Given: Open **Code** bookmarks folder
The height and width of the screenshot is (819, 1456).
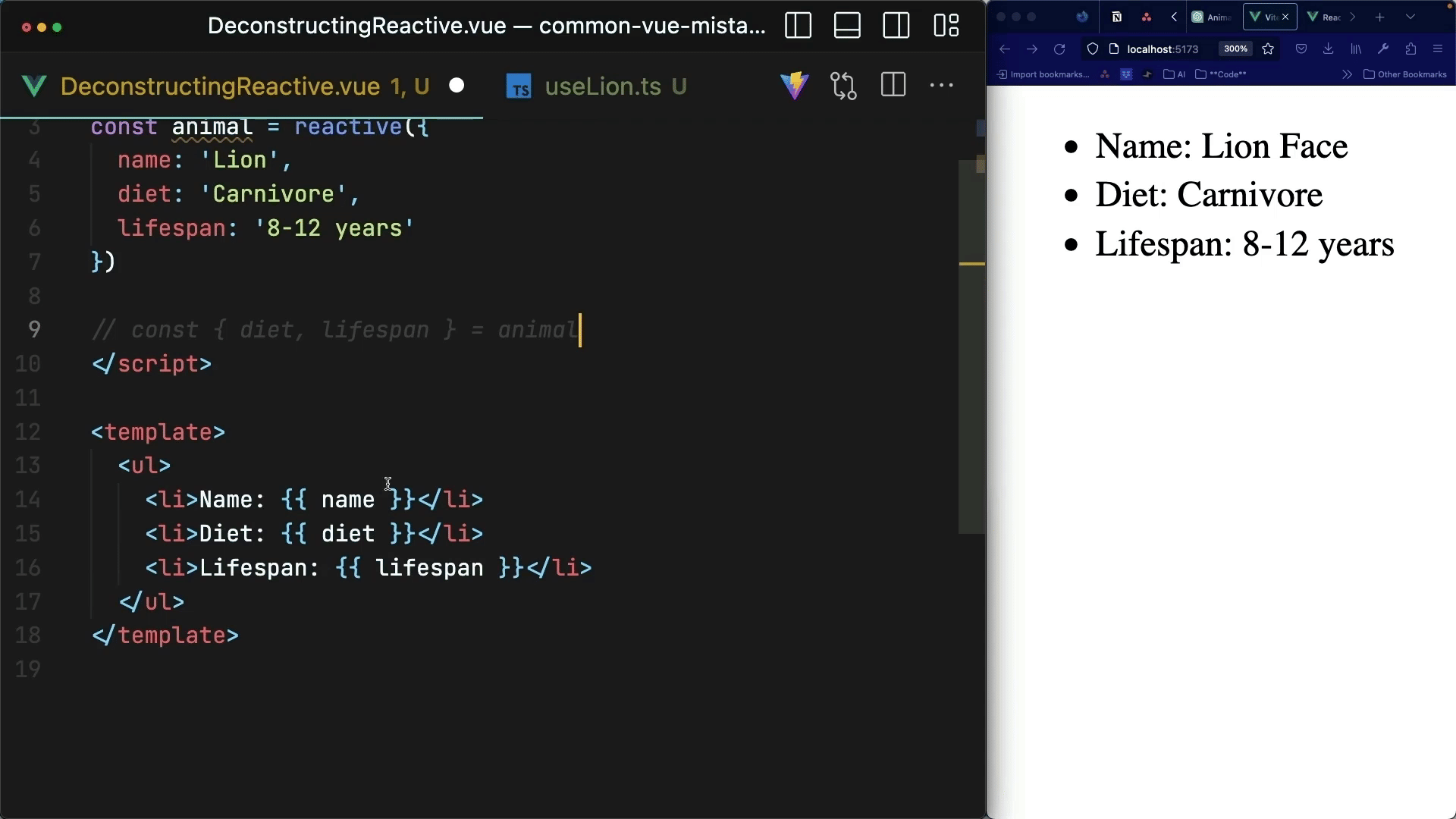Looking at the screenshot, I should click(1220, 74).
